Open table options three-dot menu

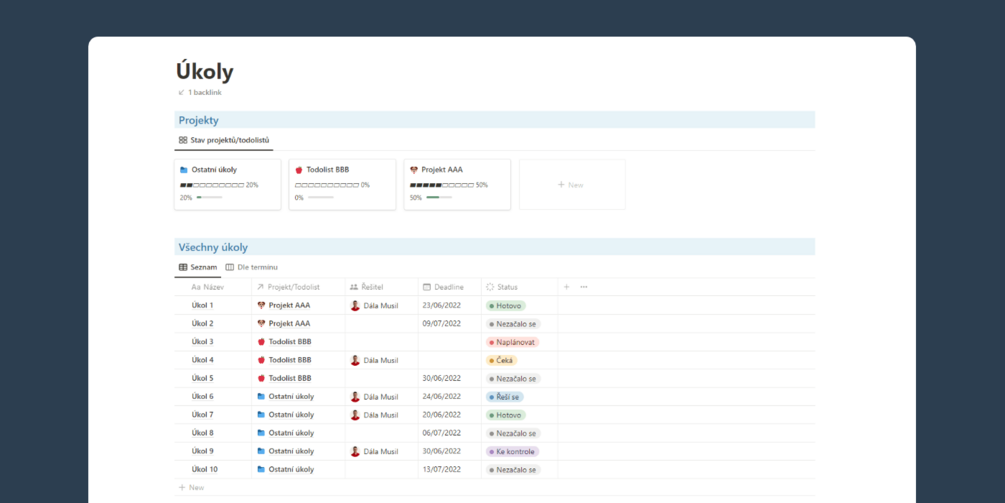pos(584,287)
